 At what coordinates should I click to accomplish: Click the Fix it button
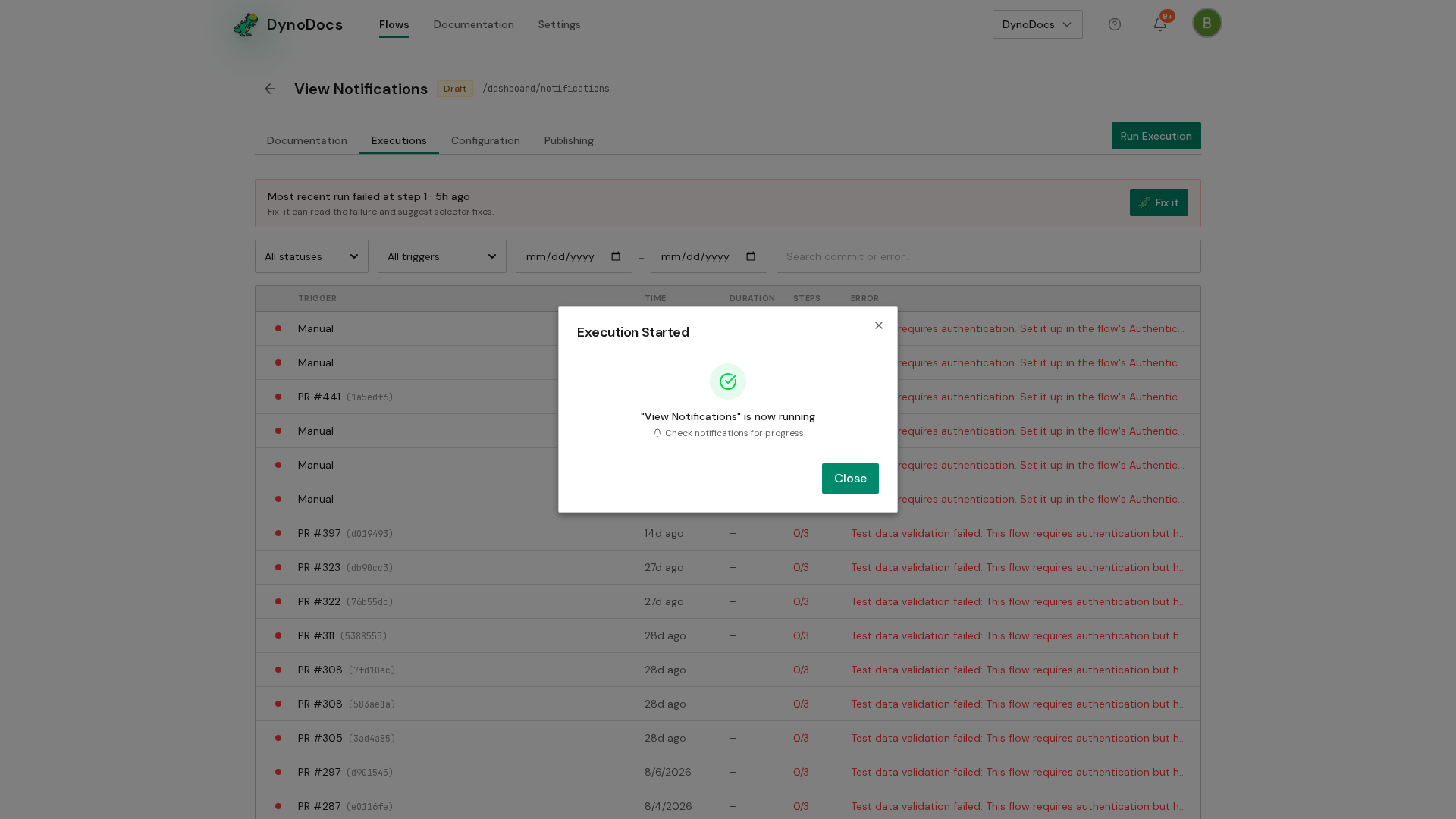tap(1159, 202)
